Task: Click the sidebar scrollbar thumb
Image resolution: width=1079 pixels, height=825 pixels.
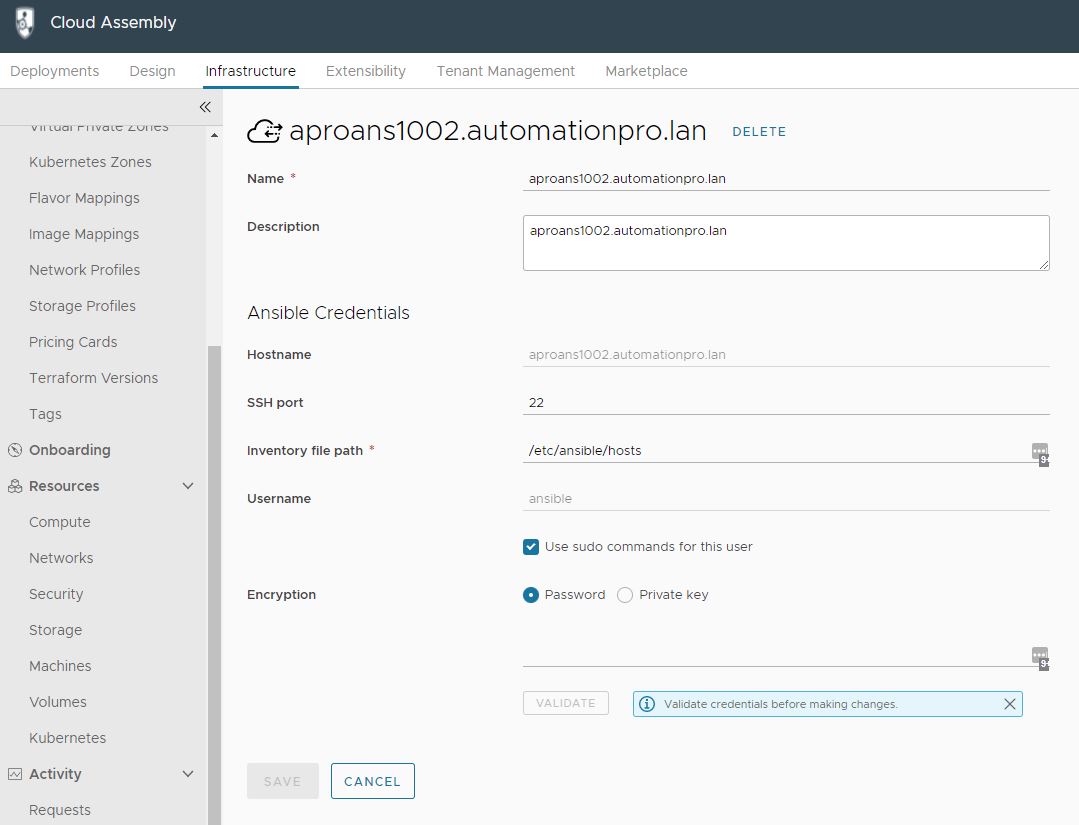Action: pyautogui.click(x=215, y=585)
